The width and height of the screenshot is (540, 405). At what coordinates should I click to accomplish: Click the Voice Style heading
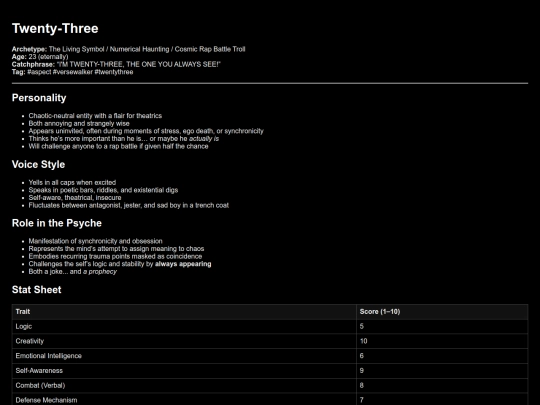click(x=38, y=164)
